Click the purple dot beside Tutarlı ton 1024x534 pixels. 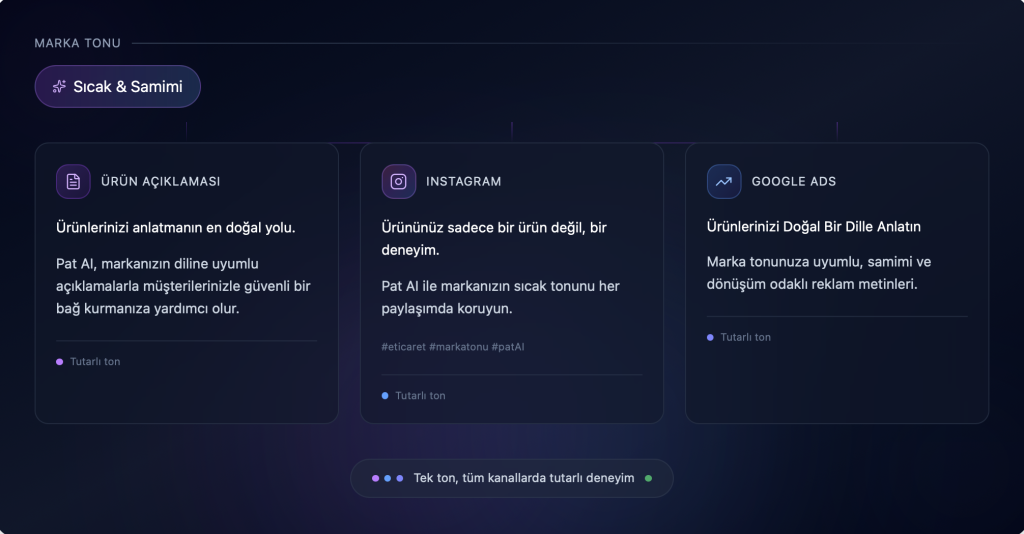coord(60,362)
